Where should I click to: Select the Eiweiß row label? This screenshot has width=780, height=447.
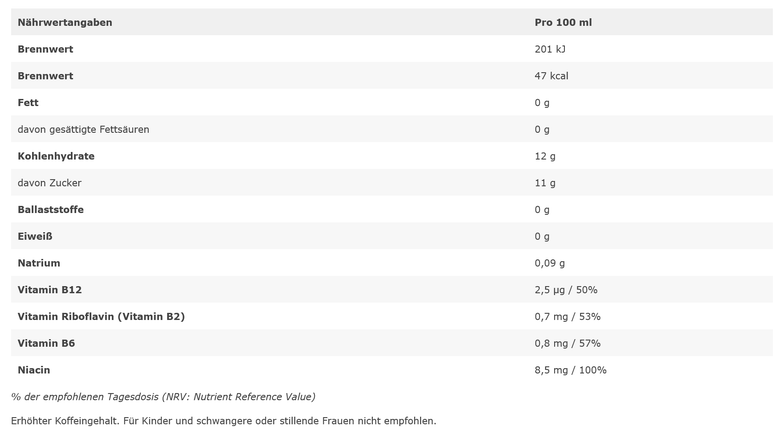coord(35,237)
